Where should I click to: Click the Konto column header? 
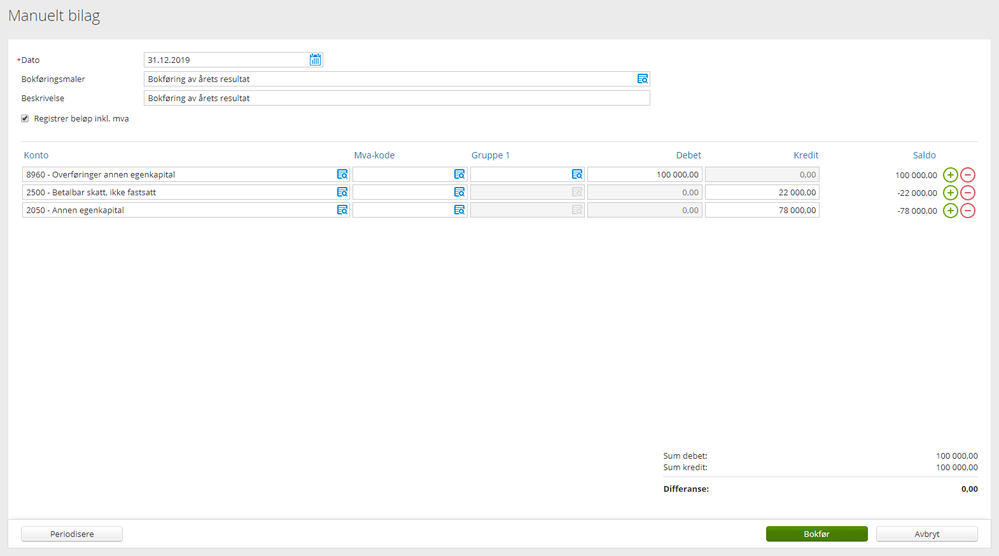coord(36,155)
